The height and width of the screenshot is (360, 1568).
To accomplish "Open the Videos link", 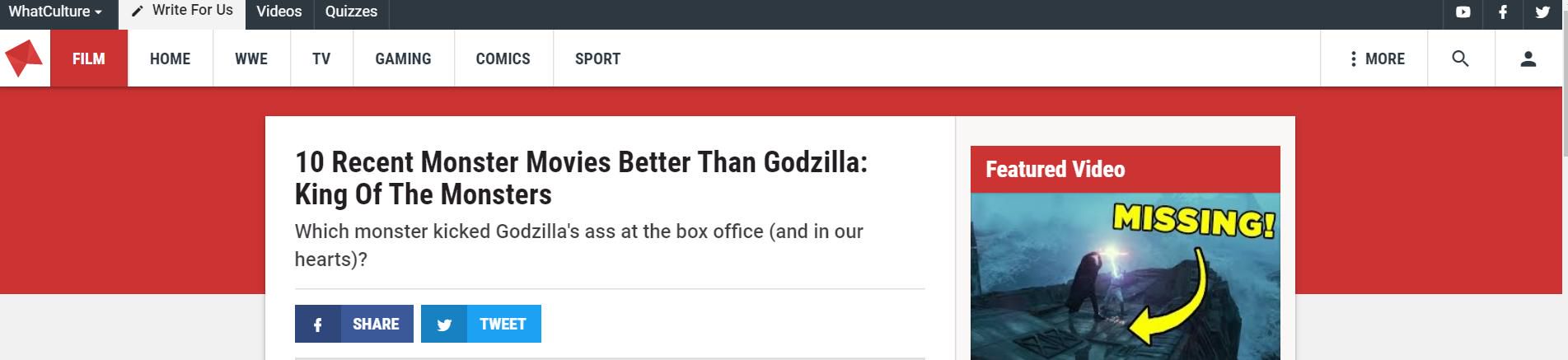I will (279, 12).
